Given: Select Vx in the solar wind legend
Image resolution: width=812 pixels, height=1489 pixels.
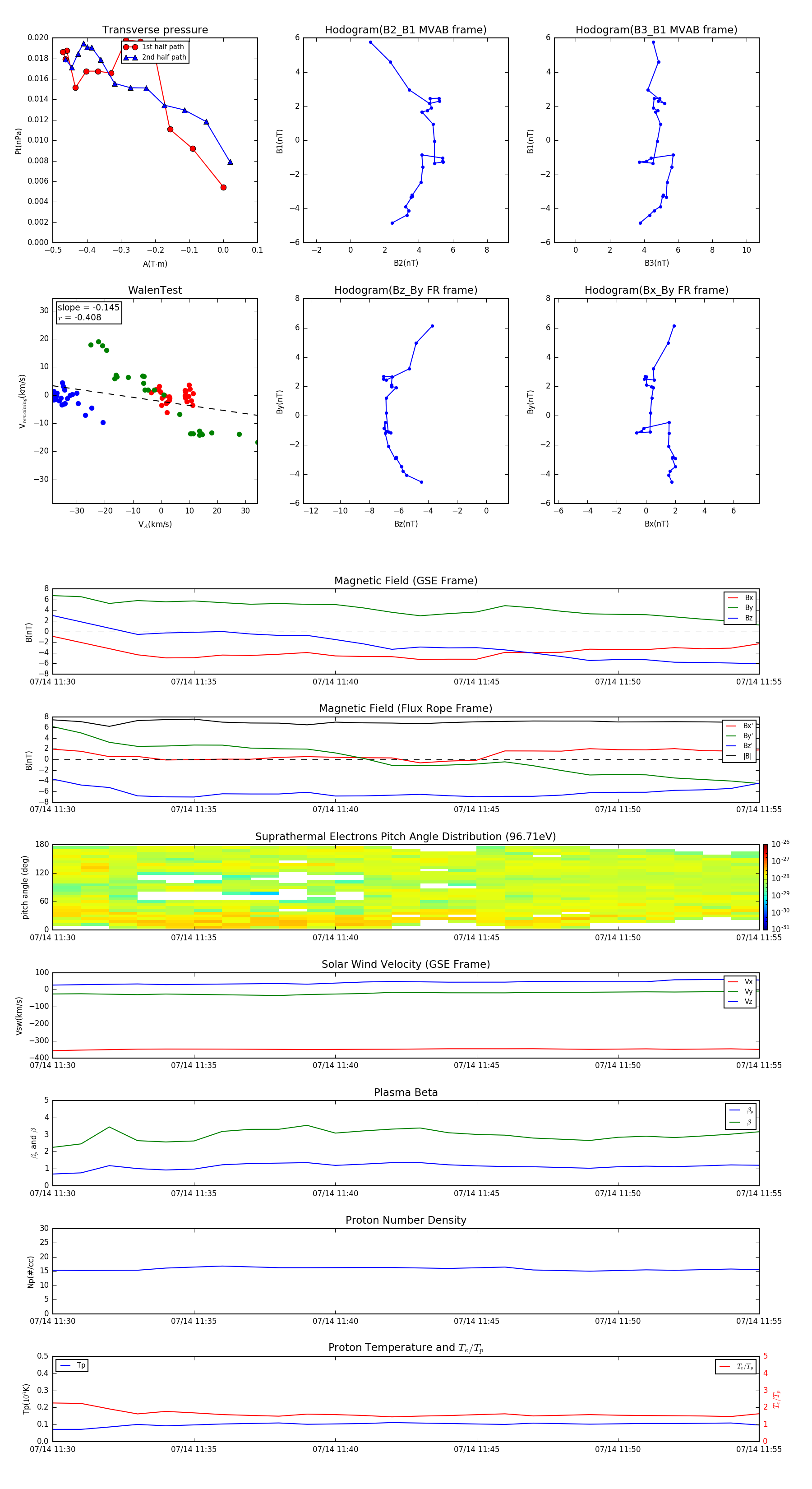Looking at the screenshot, I should point(740,981).
